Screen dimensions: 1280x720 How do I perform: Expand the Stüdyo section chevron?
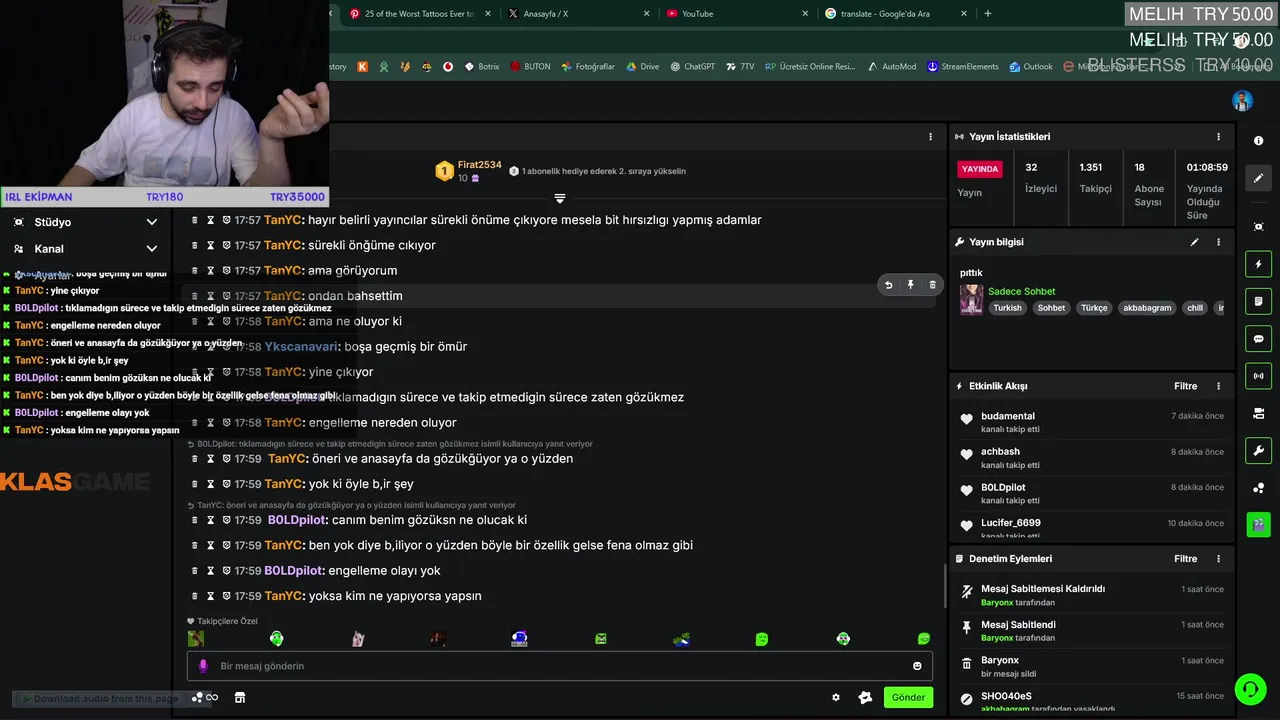152,222
